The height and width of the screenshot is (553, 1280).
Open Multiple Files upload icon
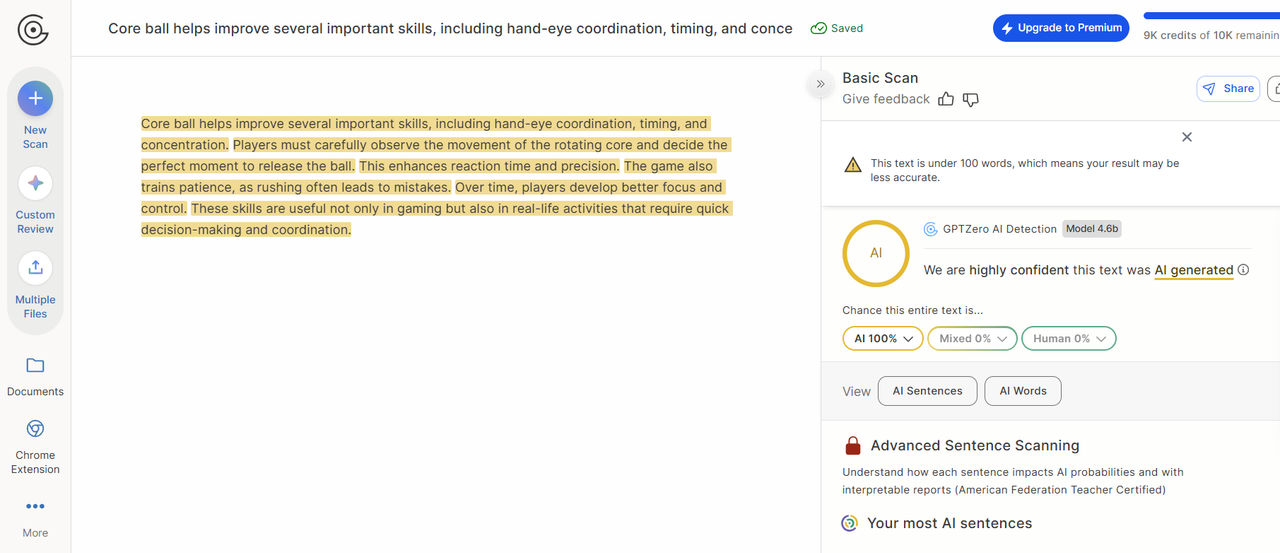tap(35, 268)
